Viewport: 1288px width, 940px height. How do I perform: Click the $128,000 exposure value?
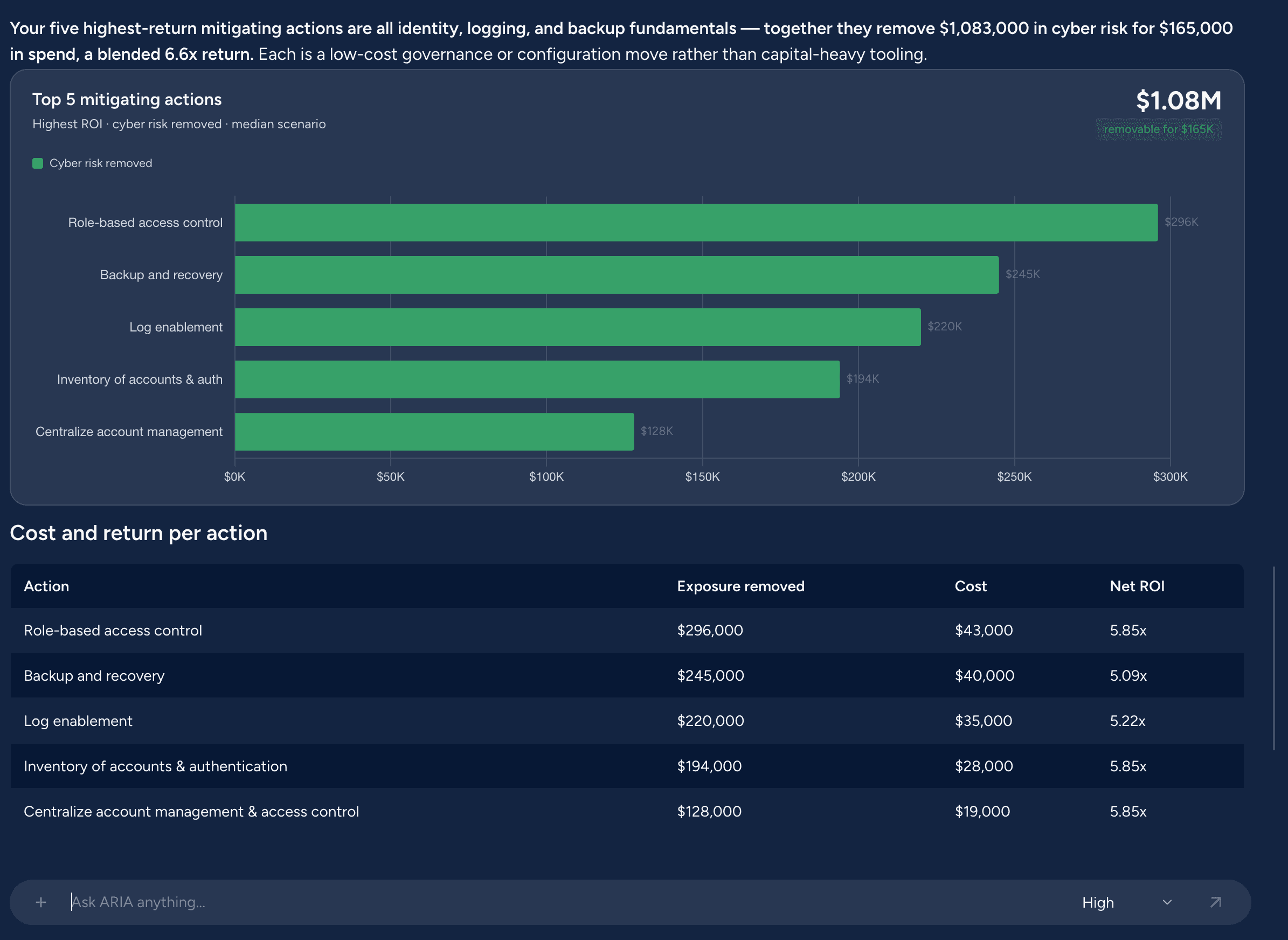pyautogui.click(x=709, y=811)
